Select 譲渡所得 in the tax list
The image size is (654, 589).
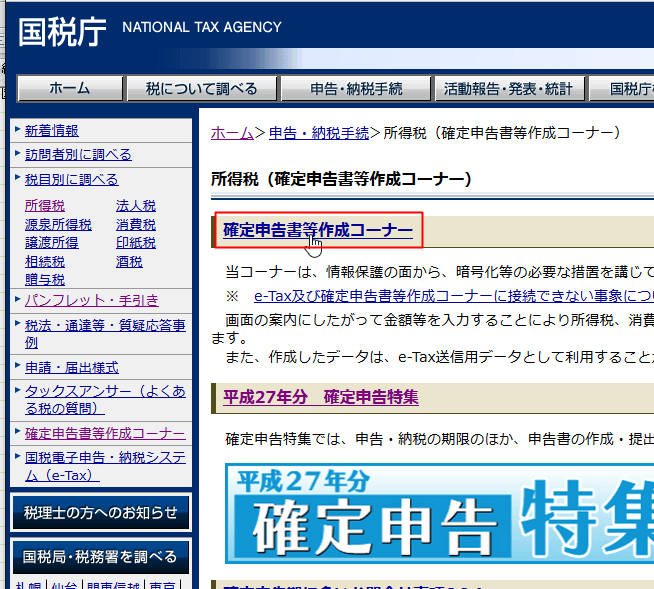52,243
